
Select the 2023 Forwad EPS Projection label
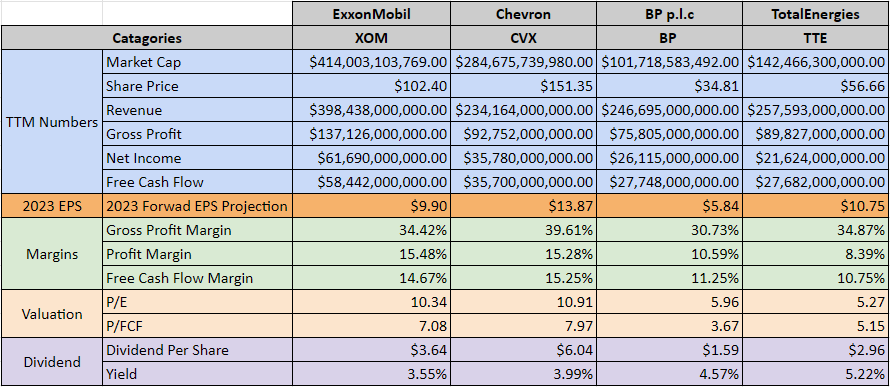point(198,206)
